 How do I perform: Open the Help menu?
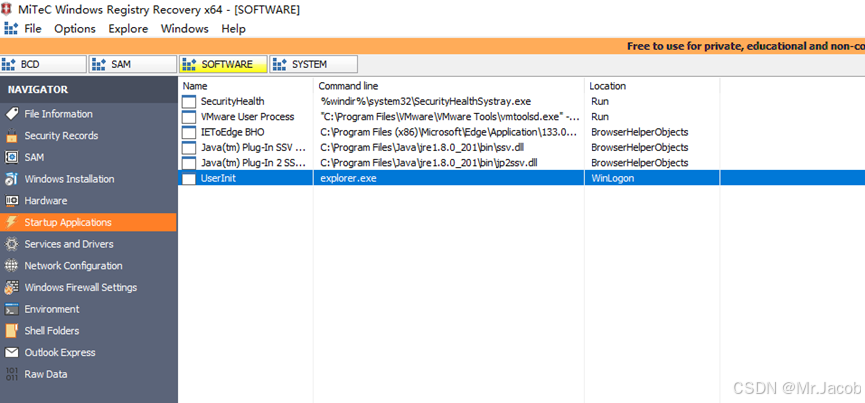click(x=233, y=29)
